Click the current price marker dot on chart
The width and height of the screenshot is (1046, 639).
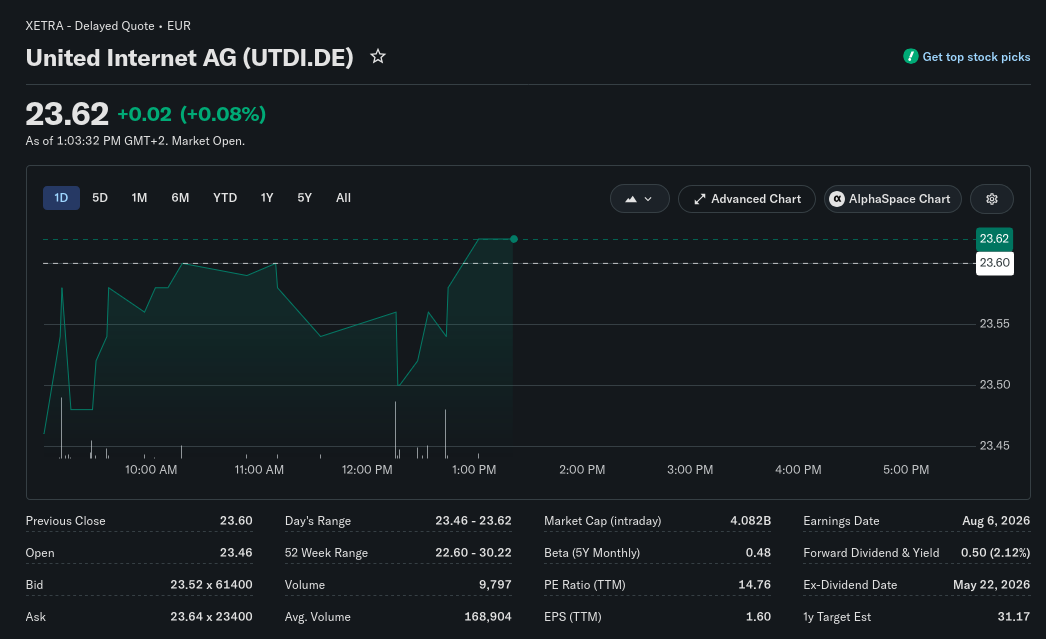514,239
